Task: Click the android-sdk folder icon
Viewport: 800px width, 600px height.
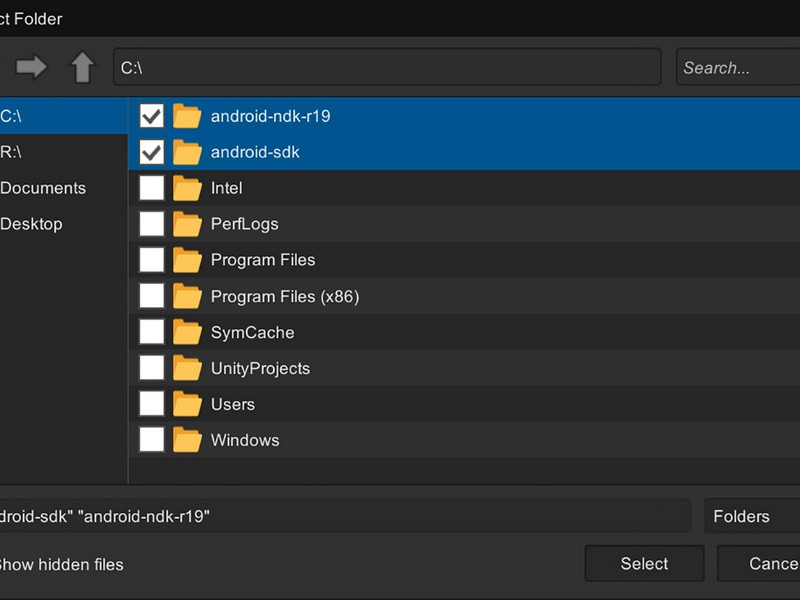Action: pos(187,152)
